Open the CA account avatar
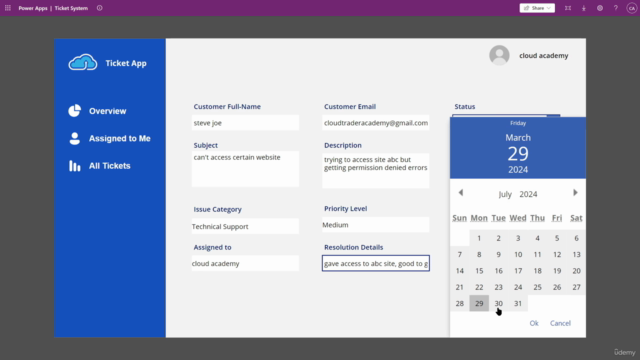 [x=631, y=8]
